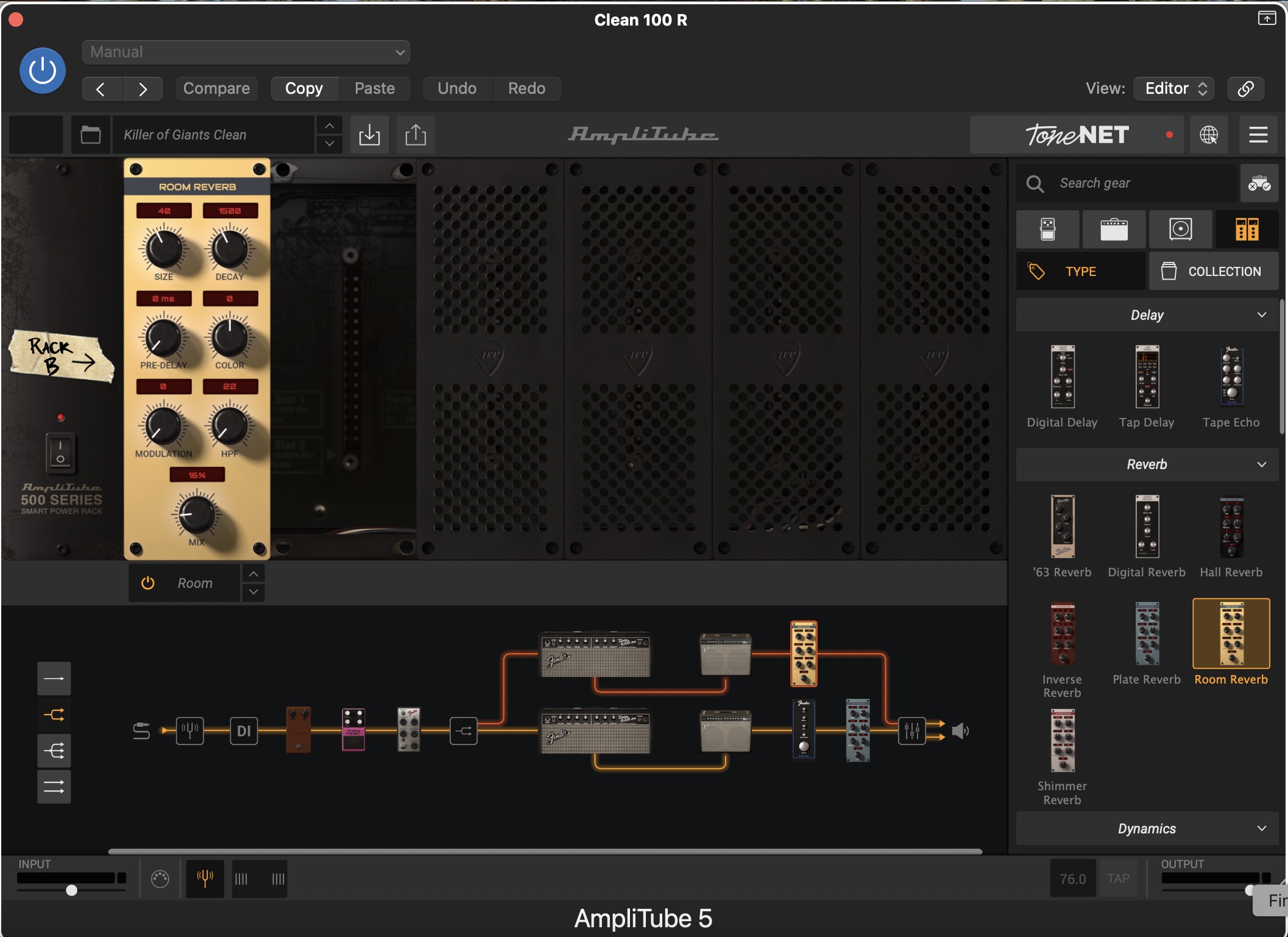
Task: Show rack effects gear category
Action: coord(1247,230)
